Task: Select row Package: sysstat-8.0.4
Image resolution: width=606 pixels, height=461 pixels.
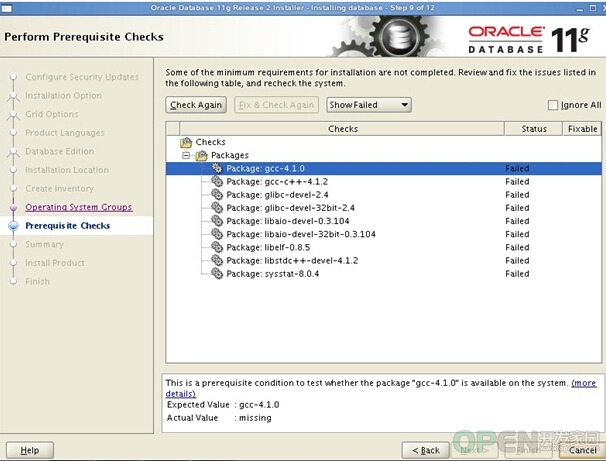Action: 383,273
